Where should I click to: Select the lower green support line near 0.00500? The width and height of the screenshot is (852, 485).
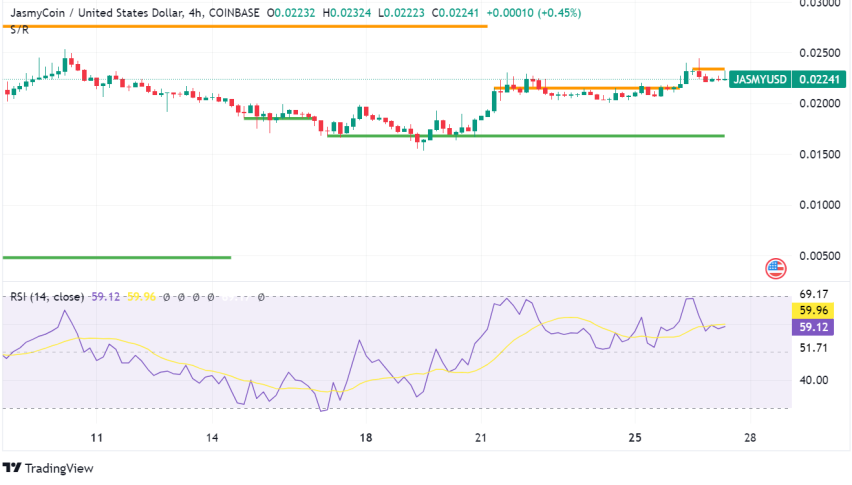point(115,257)
